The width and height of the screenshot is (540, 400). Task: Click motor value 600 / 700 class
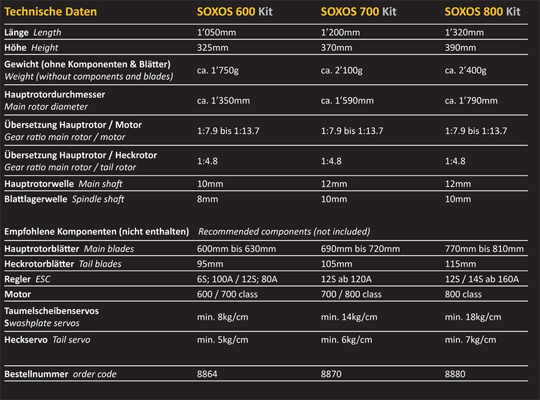coord(227,294)
